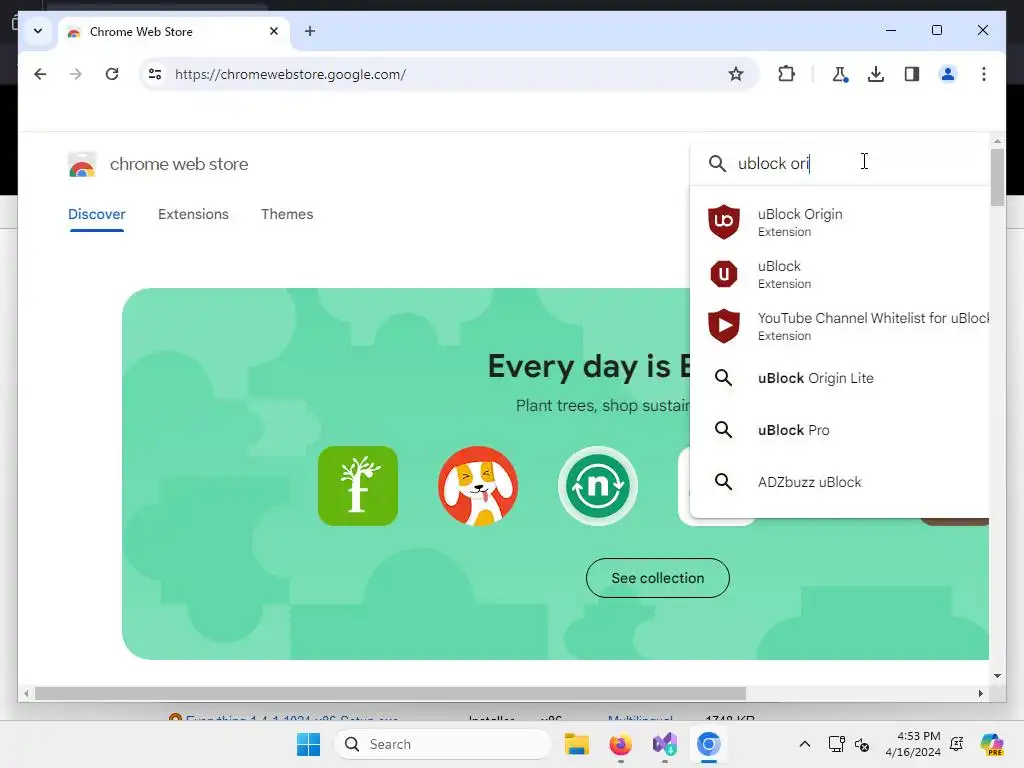Select YouTube Channel Whitelist for uBlock suggestion
Screen dimensions: 1024x768
(x=840, y=326)
